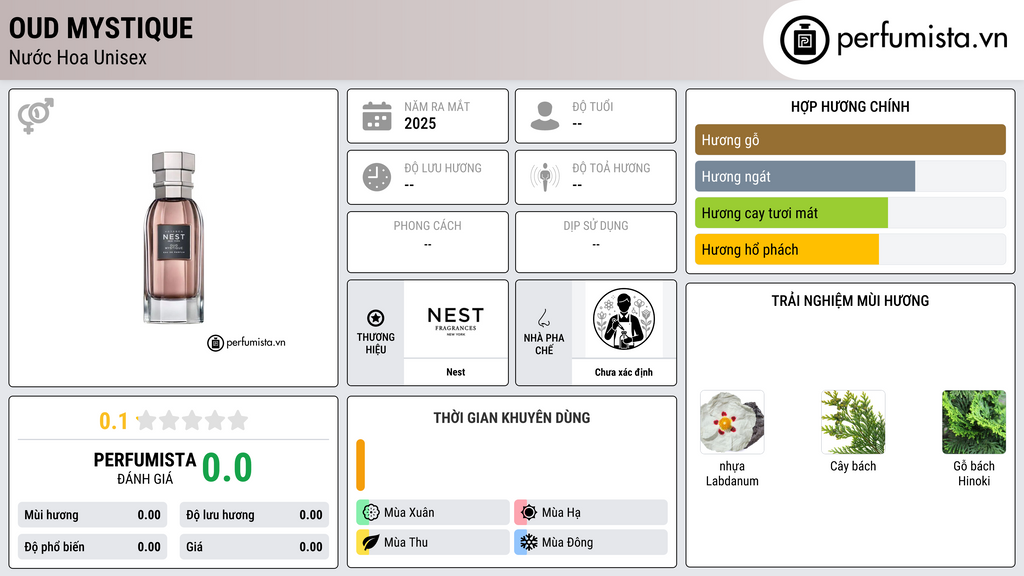
Task: Click the Độ lưu hương 0.00 score row
Action: point(254,515)
